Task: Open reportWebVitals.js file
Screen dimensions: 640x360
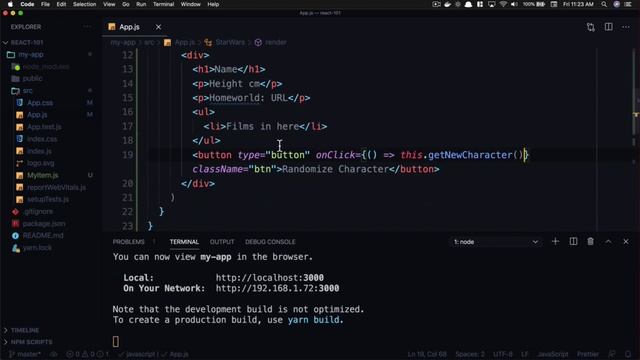Action: (x=56, y=187)
